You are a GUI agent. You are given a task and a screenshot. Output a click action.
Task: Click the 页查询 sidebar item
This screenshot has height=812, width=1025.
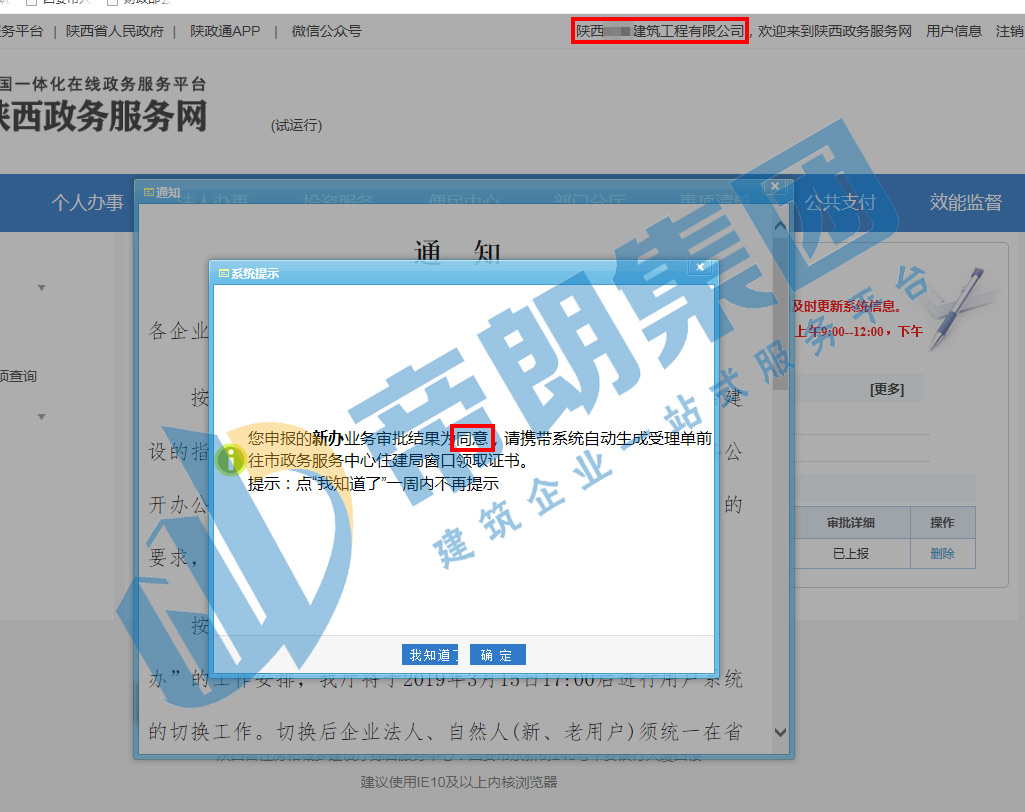pyautogui.click(x=18, y=377)
